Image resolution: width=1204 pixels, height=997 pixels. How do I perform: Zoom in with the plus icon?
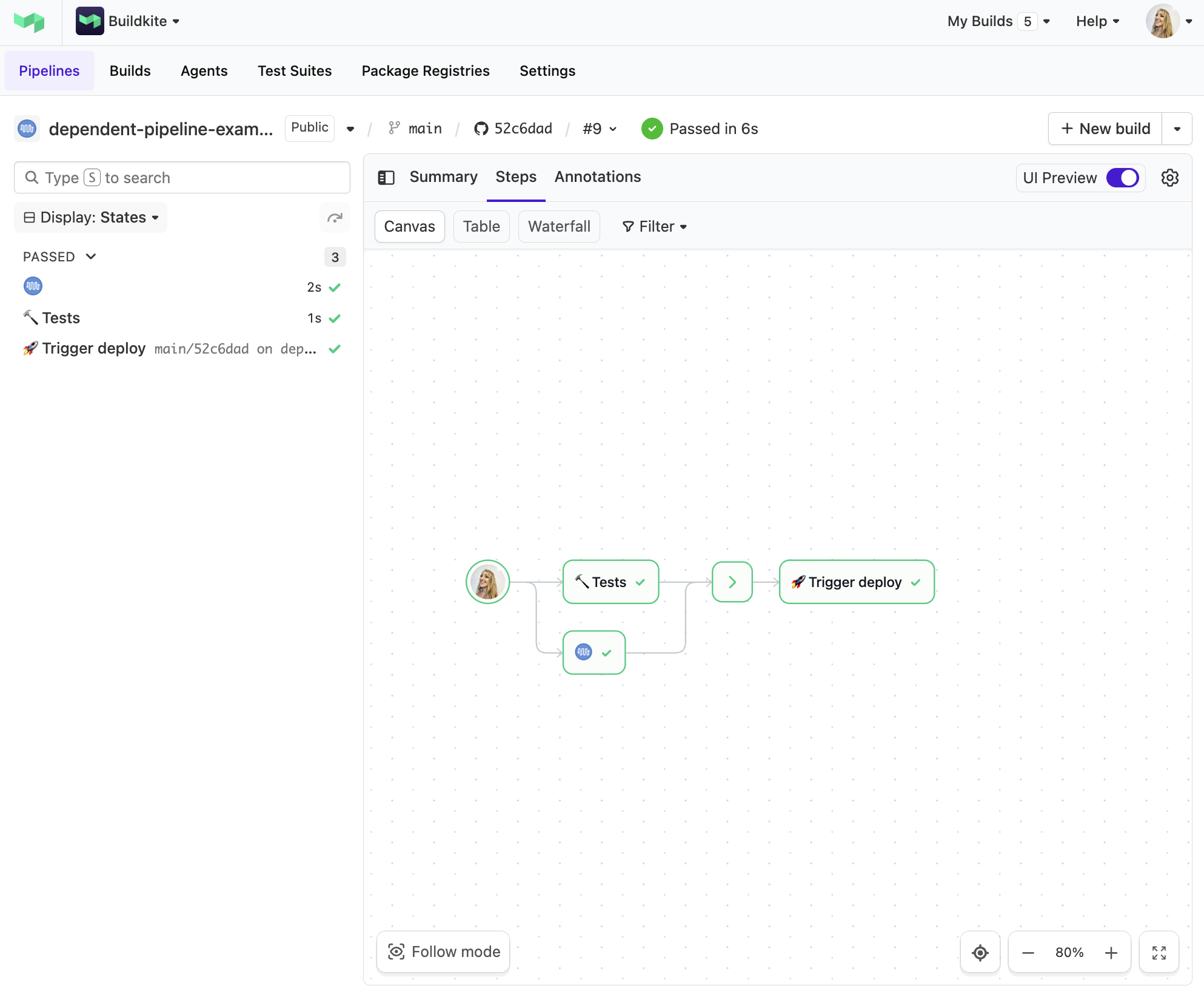1111,952
